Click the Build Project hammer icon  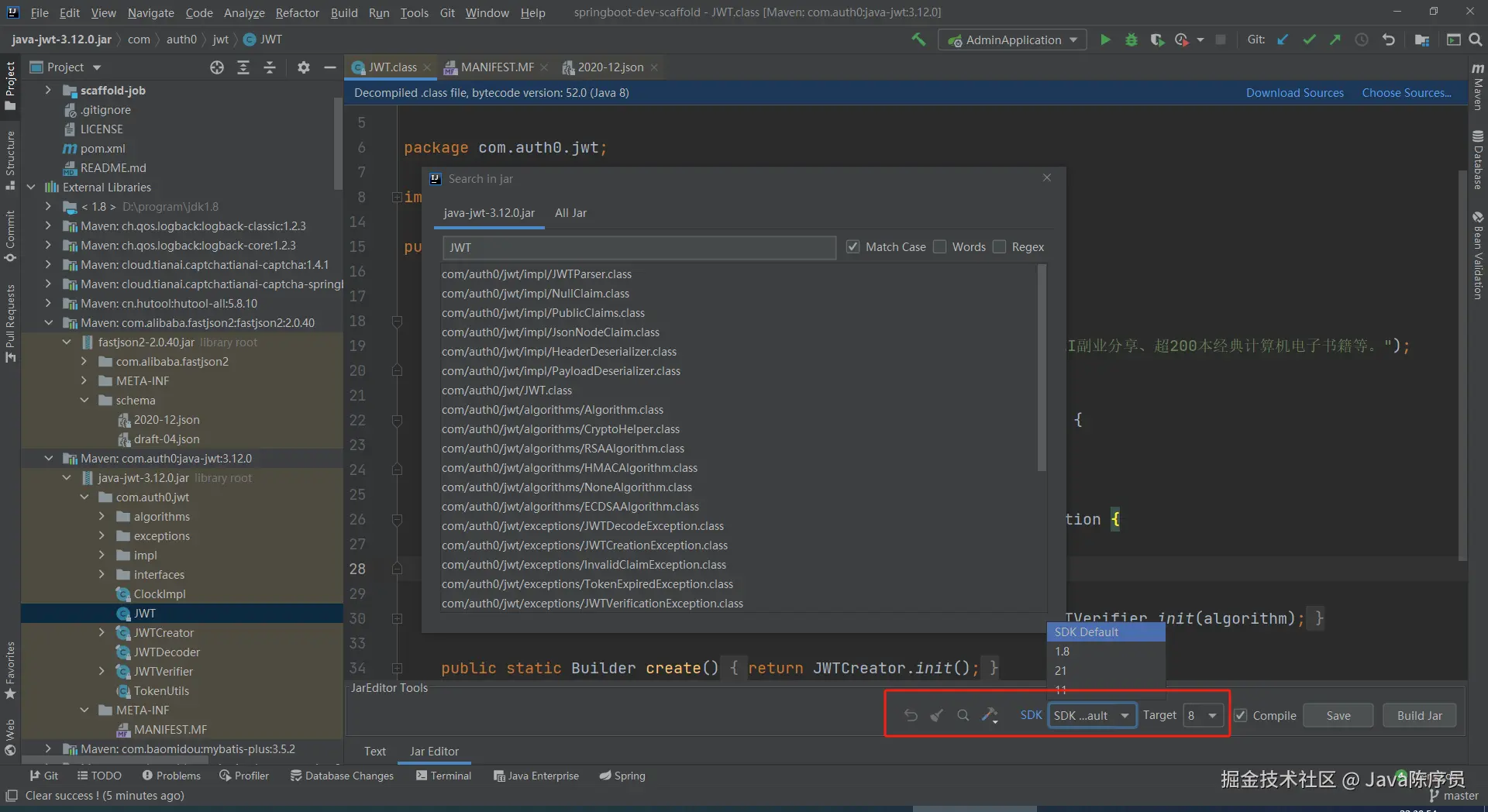pos(918,40)
